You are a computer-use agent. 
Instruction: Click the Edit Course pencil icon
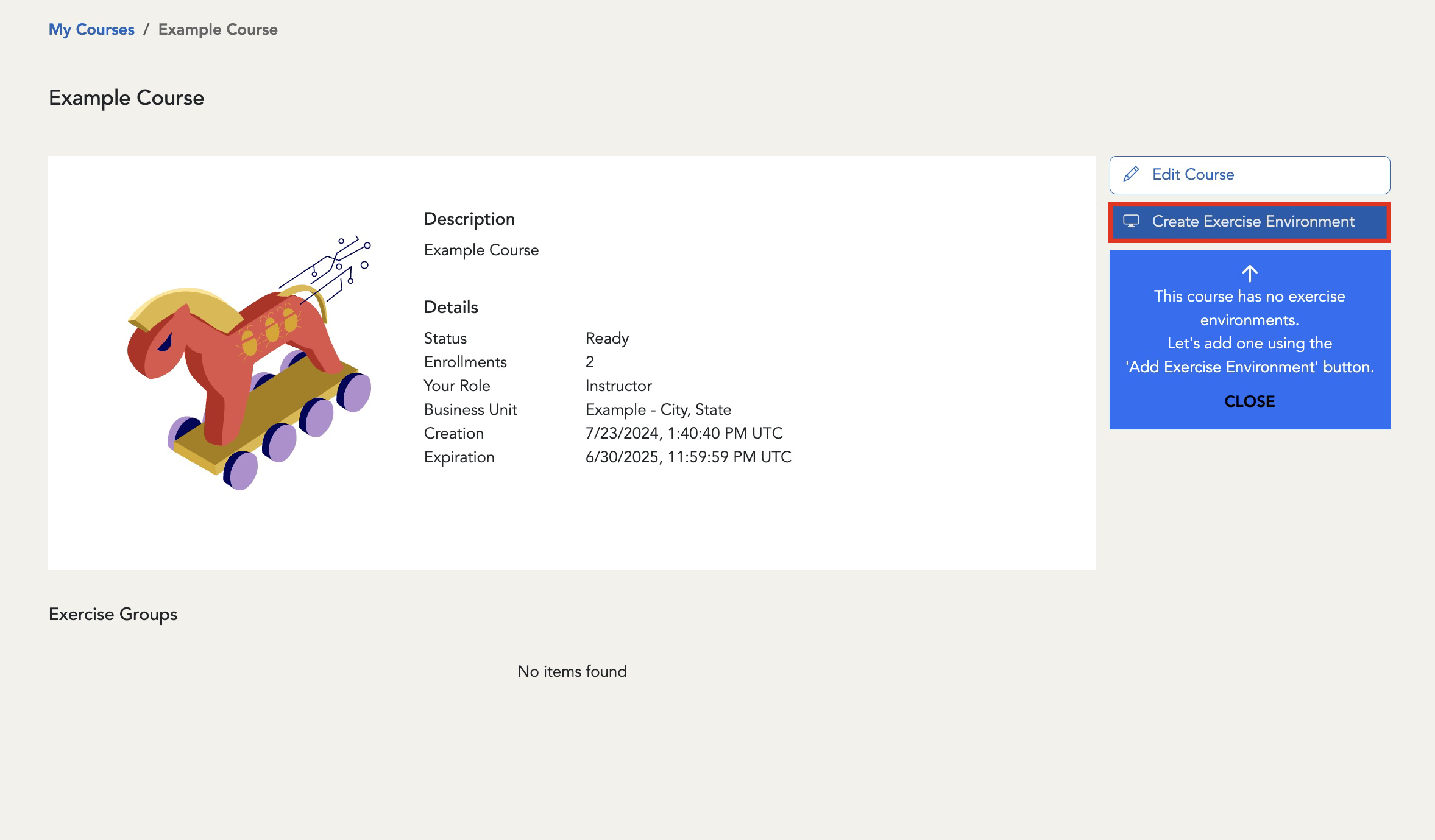1130,175
